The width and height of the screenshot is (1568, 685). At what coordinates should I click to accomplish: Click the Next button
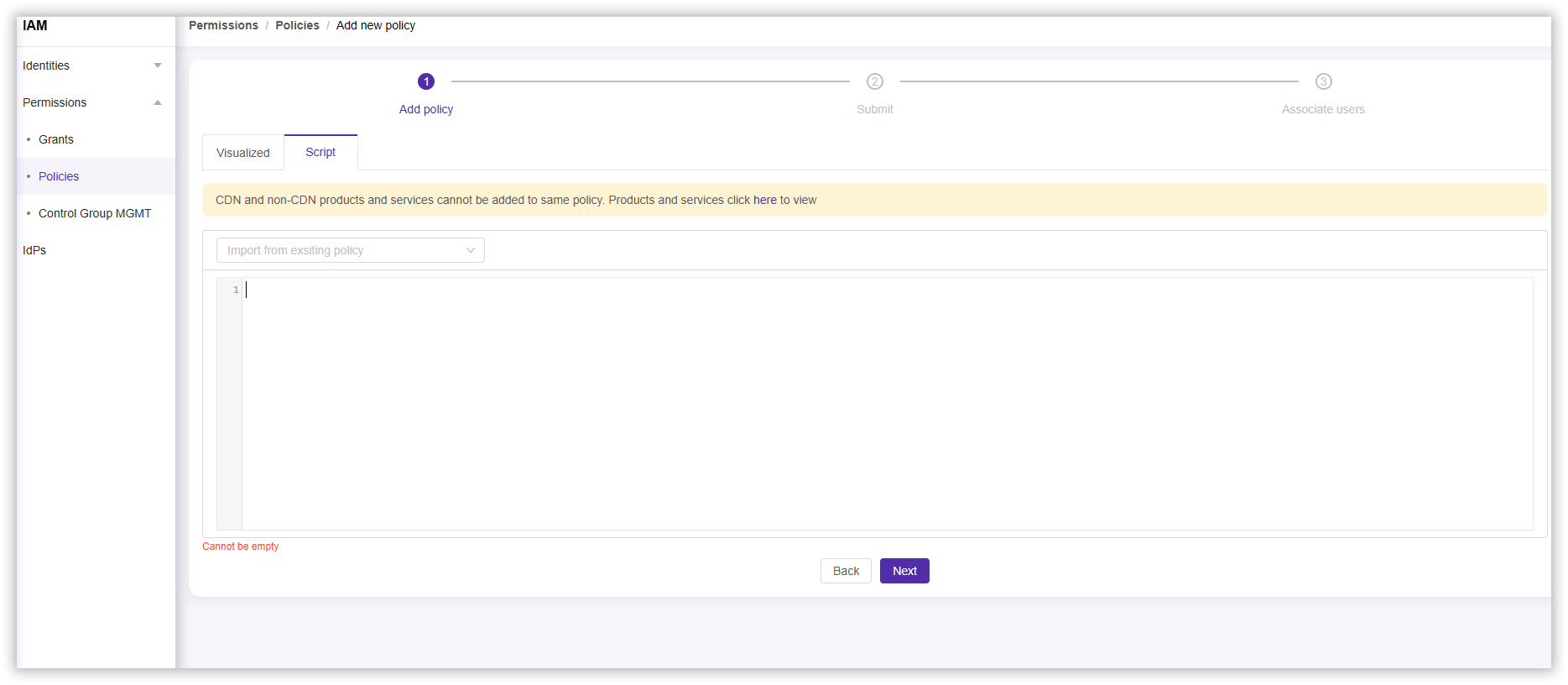pos(904,571)
